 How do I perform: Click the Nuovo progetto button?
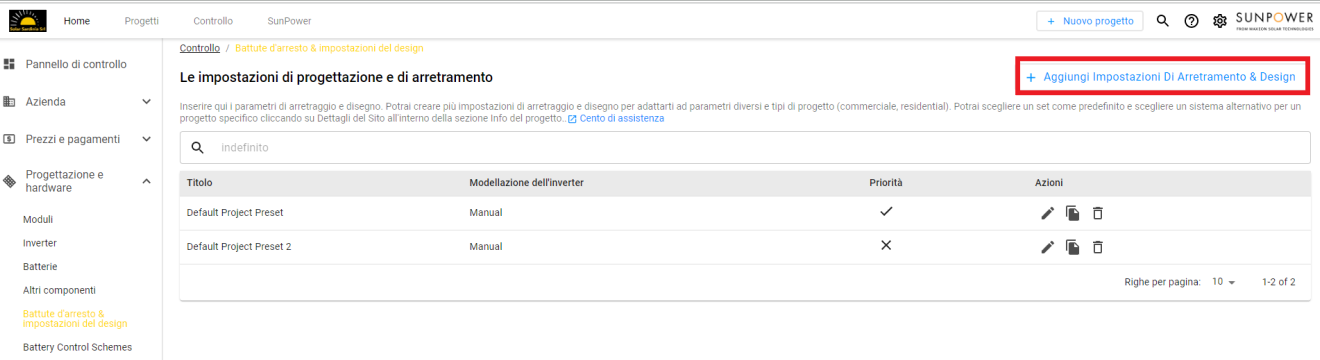tap(1090, 21)
